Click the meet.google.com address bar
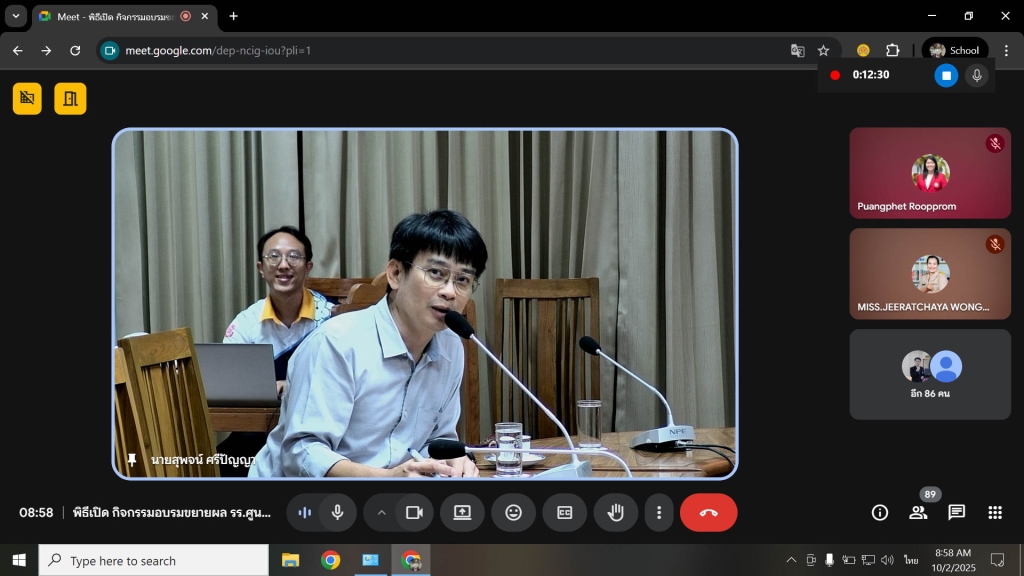1024x576 pixels. click(450, 50)
